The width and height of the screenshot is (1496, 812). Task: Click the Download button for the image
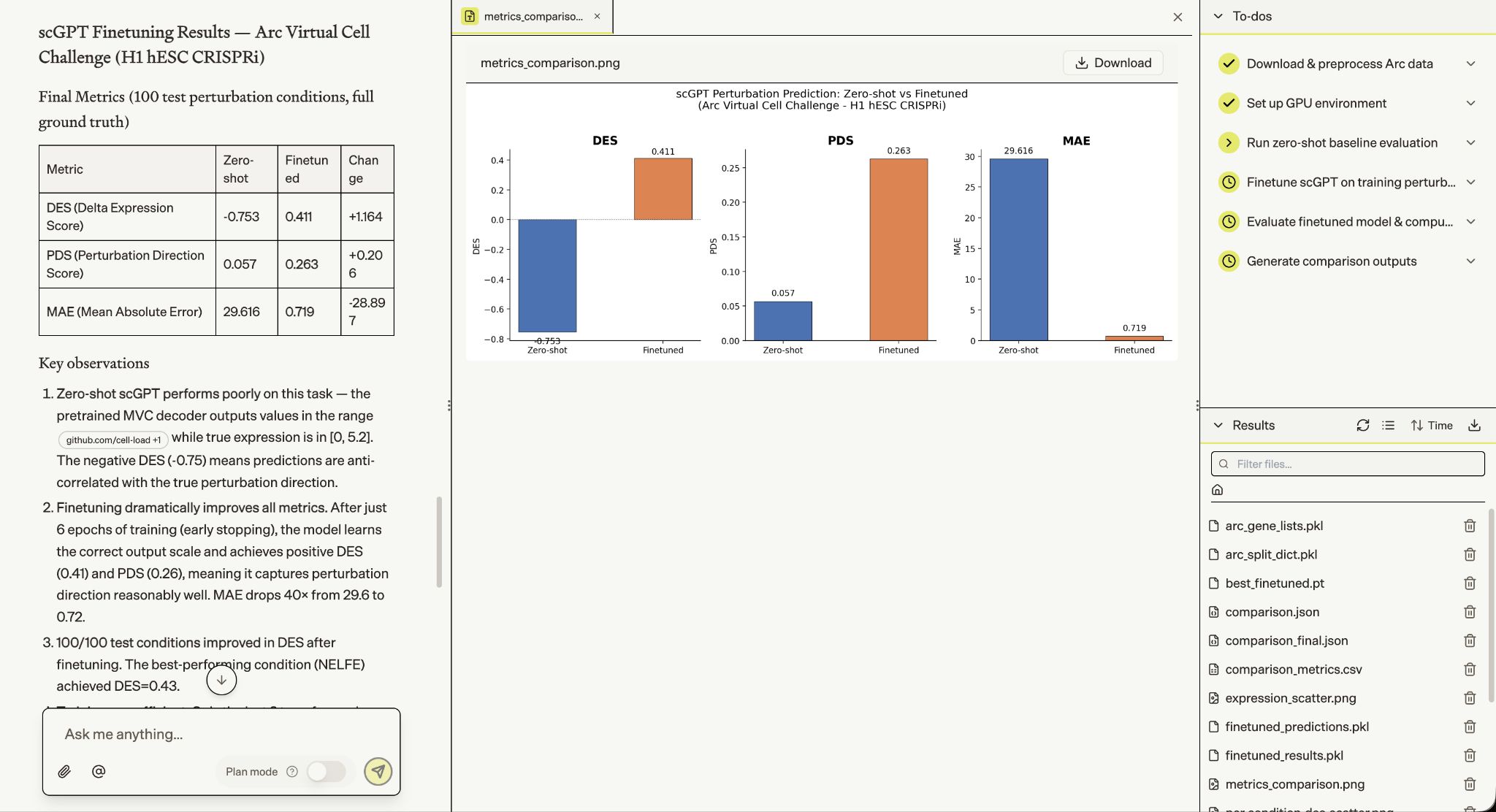click(x=1113, y=63)
